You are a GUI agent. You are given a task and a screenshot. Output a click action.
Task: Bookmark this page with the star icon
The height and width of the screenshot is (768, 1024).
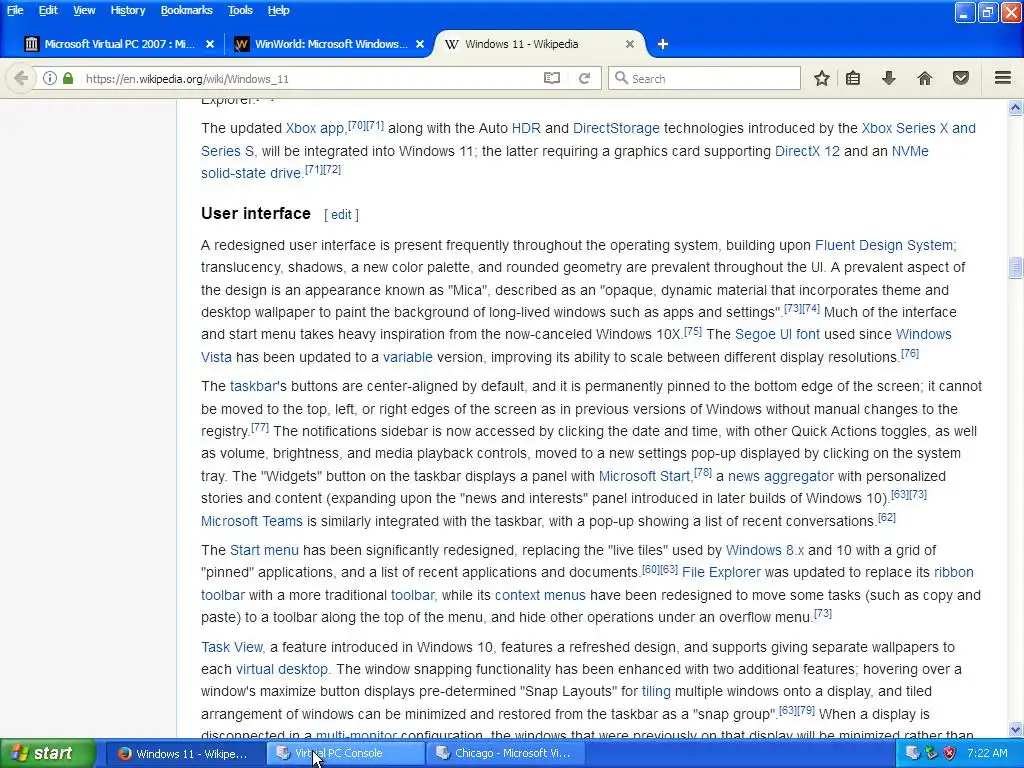coord(822,78)
